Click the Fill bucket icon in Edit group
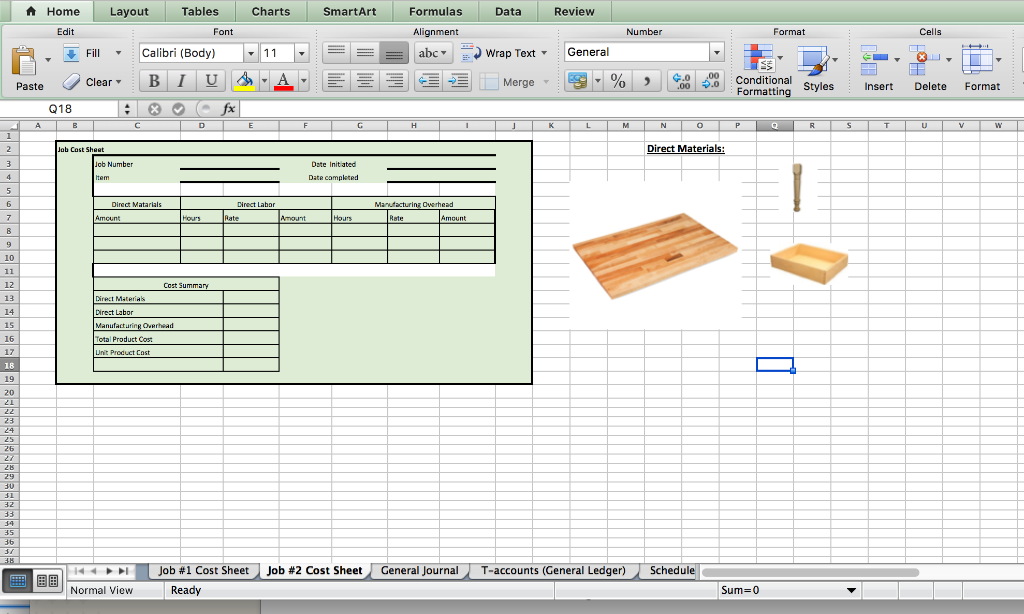This screenshot has height=614, width=1024. [x=69, y=52]
